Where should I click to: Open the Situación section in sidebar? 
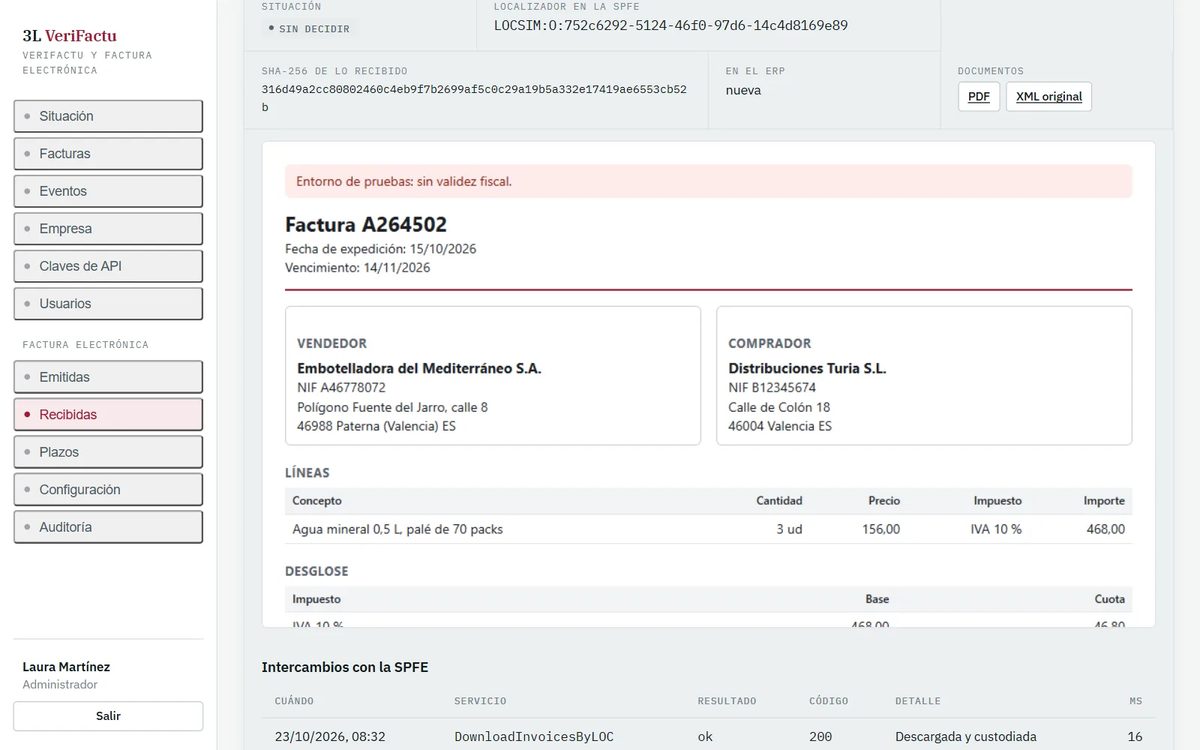(x=108, y=116)
